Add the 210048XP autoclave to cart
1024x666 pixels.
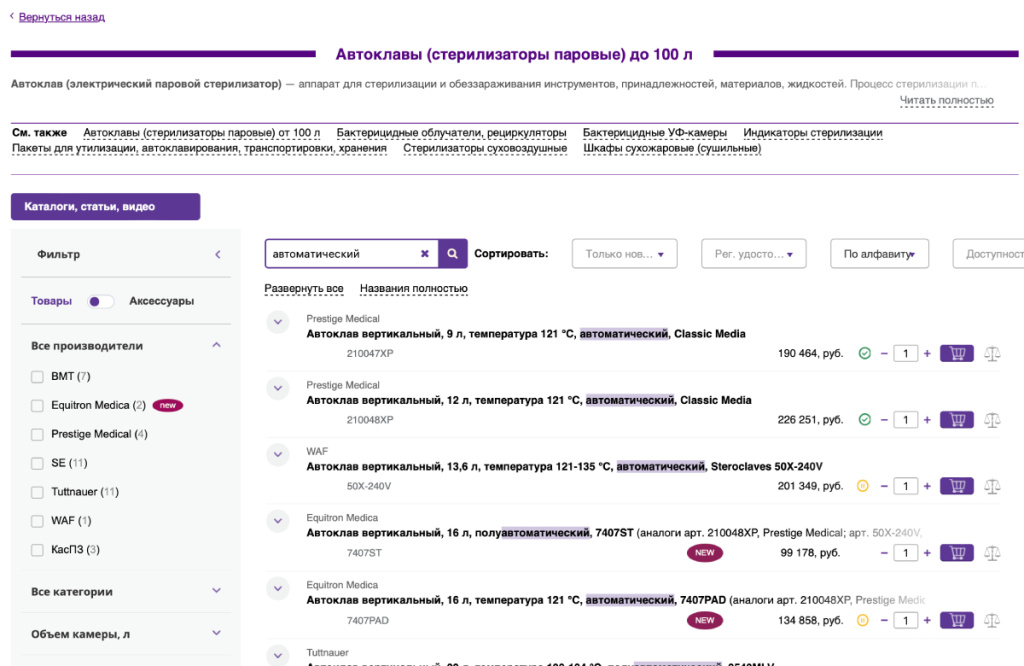coord(957,420)
